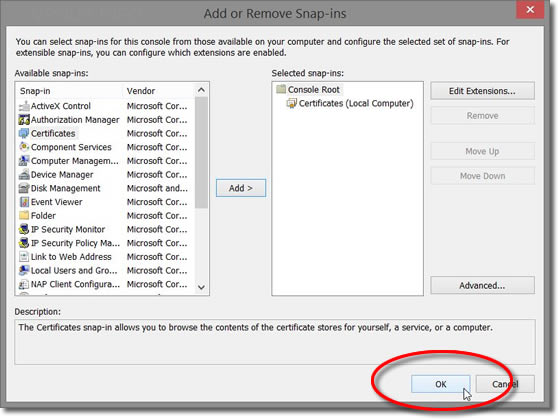Open the Advanced options
Image resolution: width=558 pixels, height=419 pixels.
[482, 286]
